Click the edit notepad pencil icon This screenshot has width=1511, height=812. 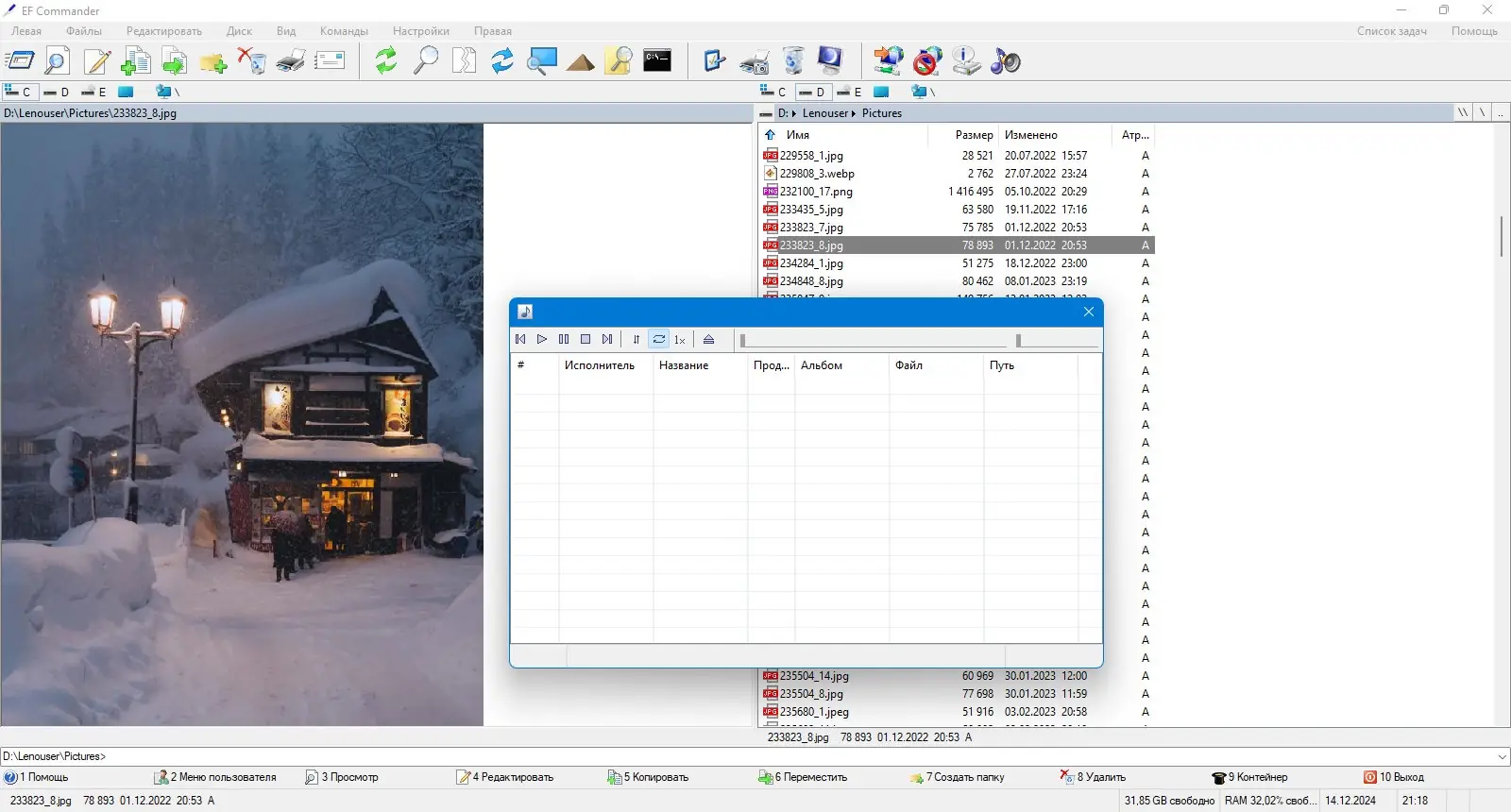click(x=97, y=61)
